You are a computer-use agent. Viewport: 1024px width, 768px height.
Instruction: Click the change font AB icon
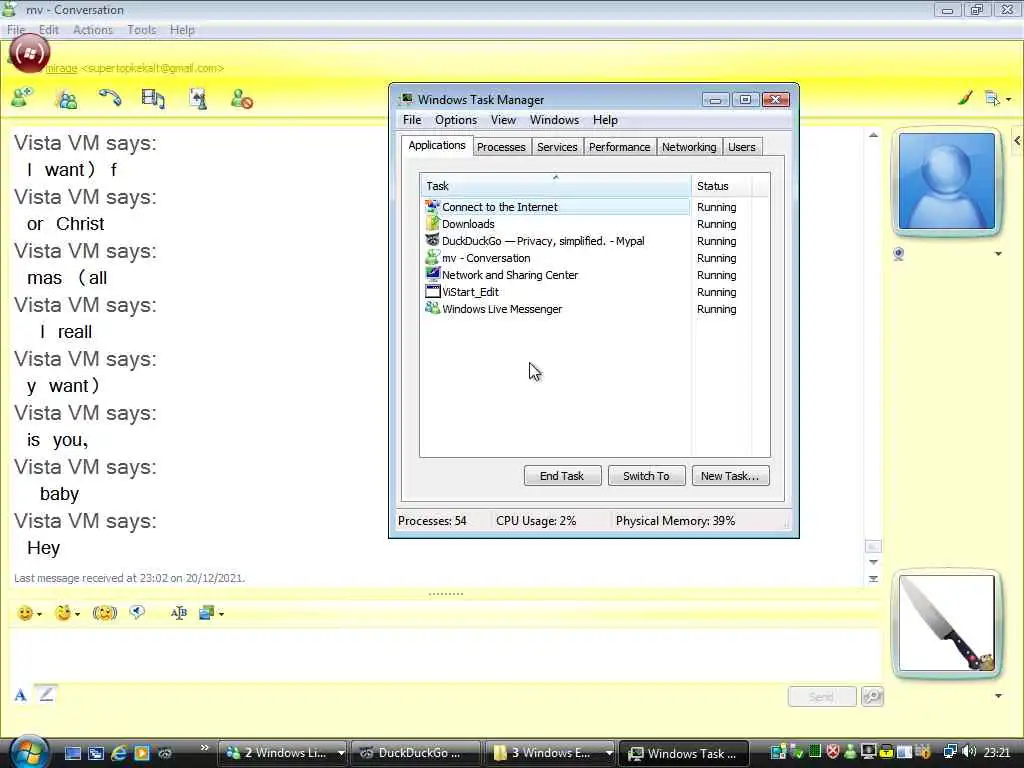pos(178,613)
